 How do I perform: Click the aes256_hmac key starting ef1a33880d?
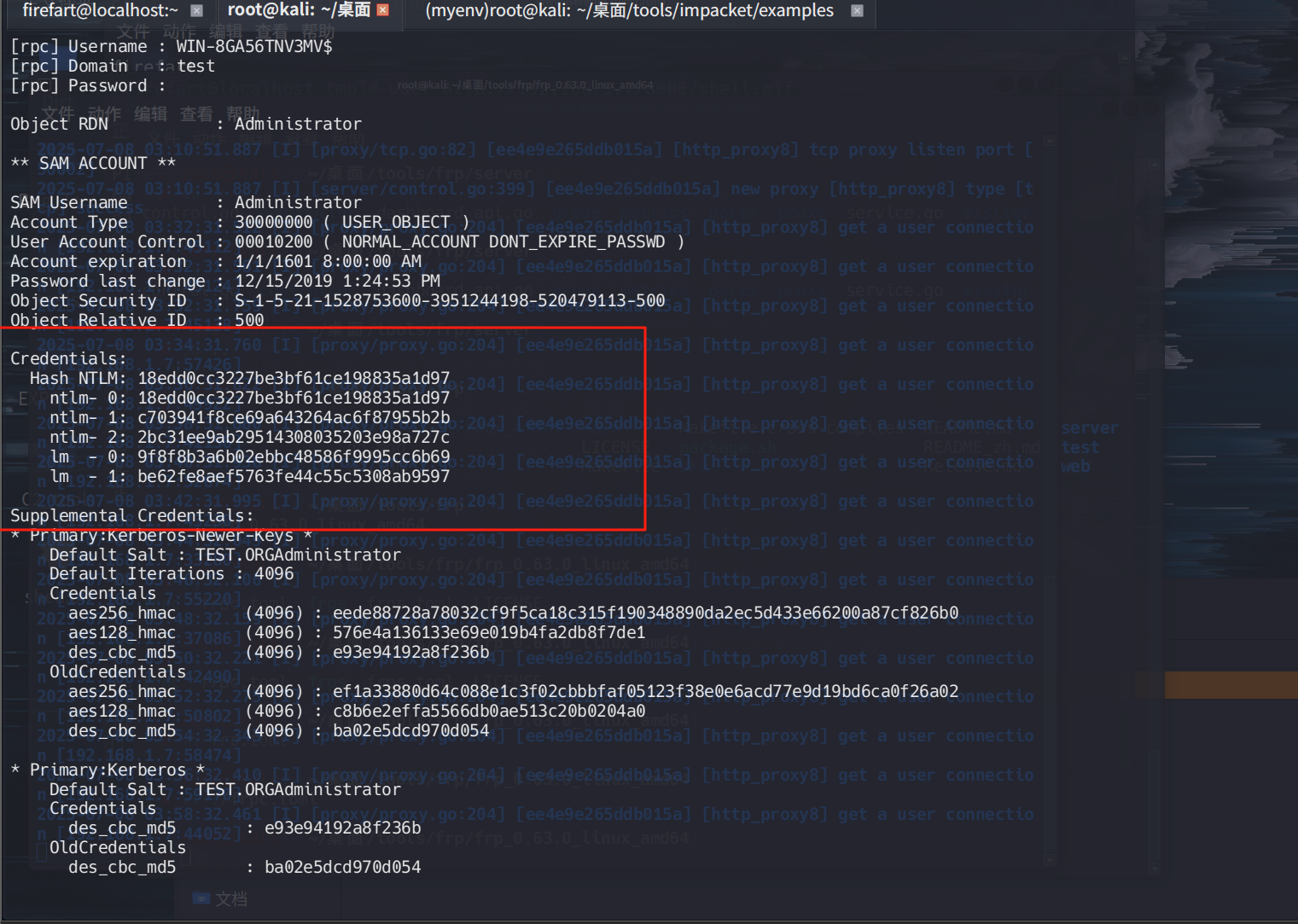646,691
